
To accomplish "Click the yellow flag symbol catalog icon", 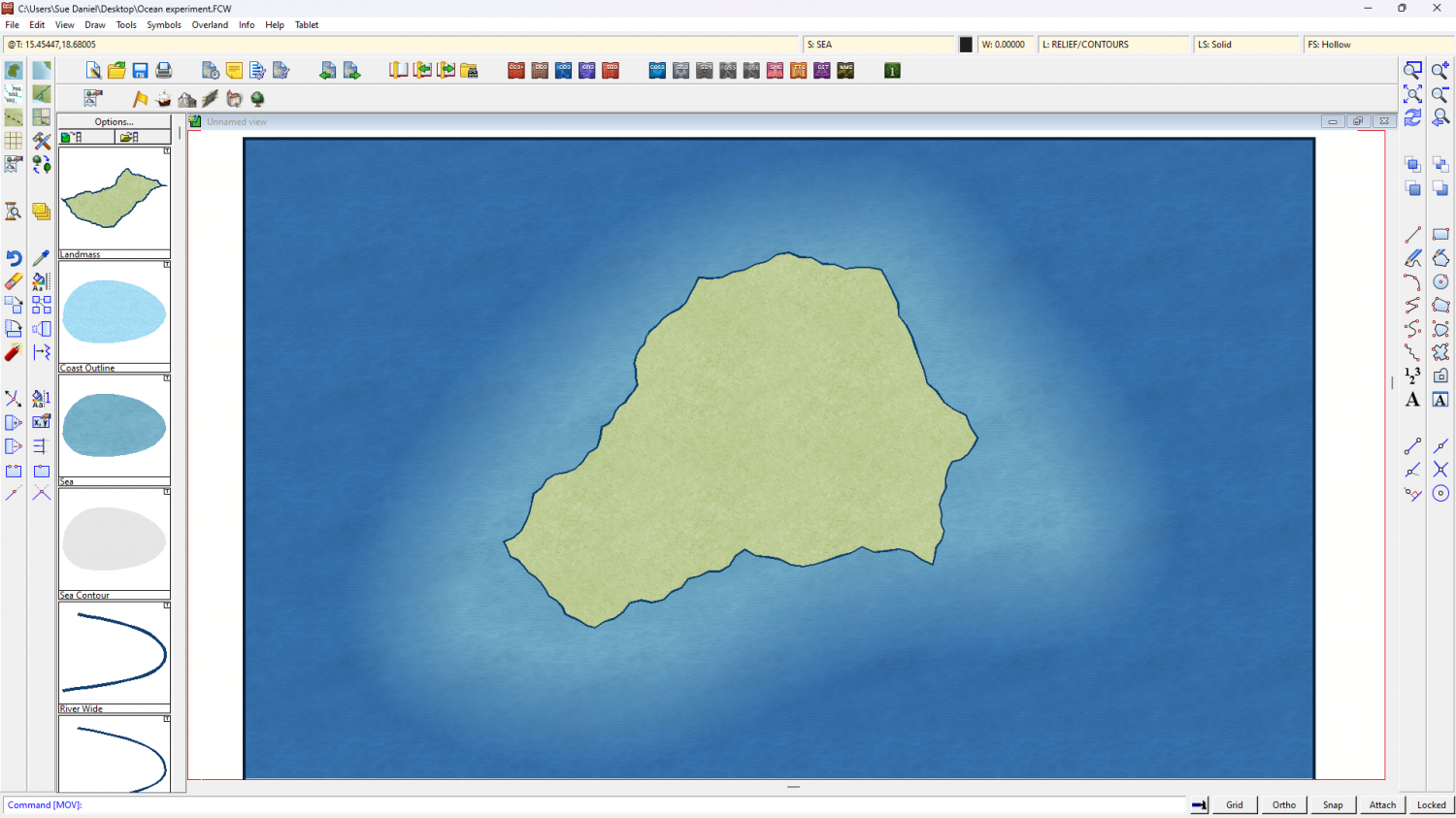I will [x=141, y=99].
